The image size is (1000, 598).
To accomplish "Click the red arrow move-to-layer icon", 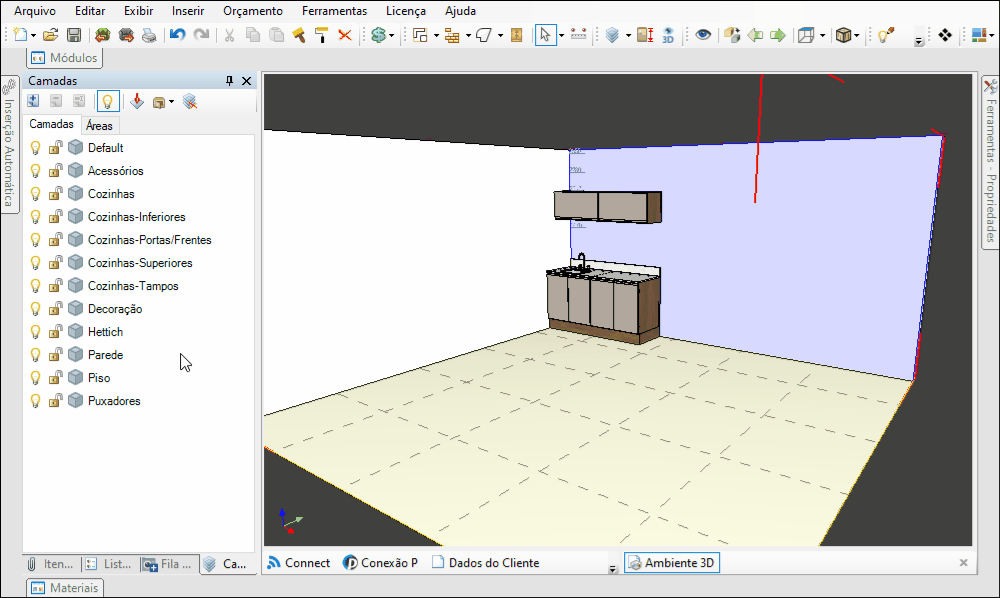I will tap(136, 101).
